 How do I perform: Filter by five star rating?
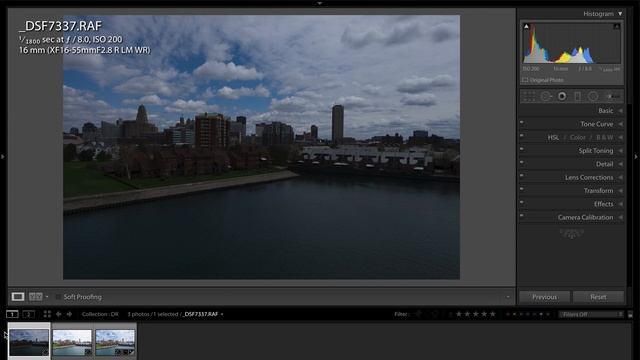coord(493,314)
